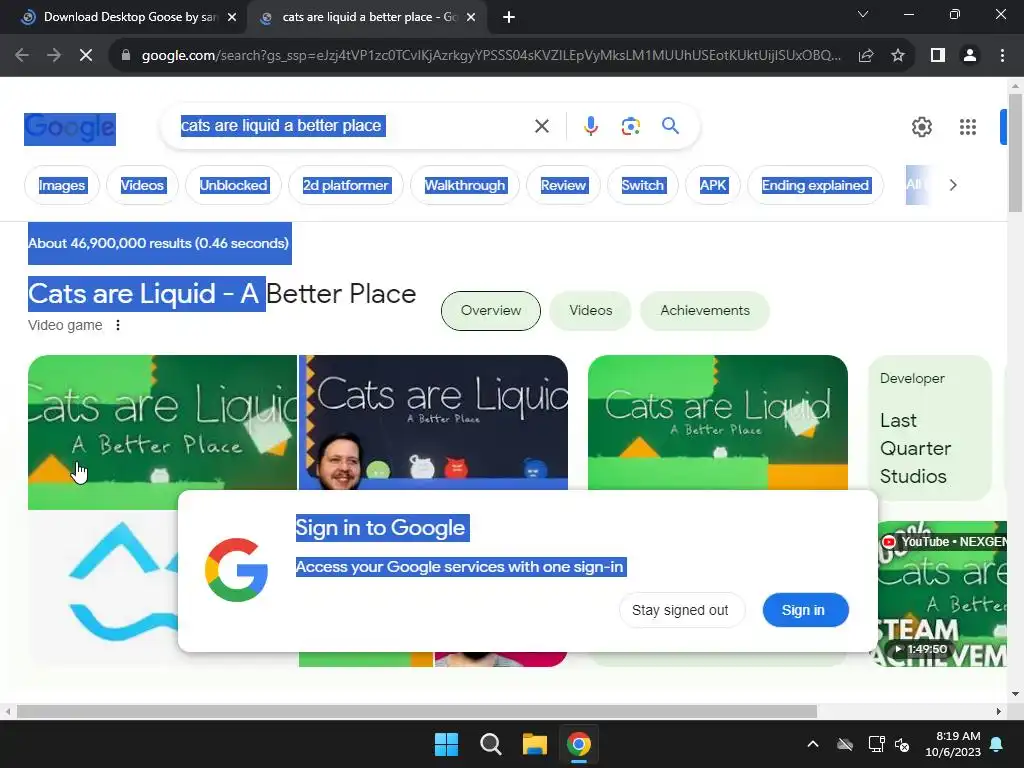Bookmark this page with the star icon

(x=898, y=56)
